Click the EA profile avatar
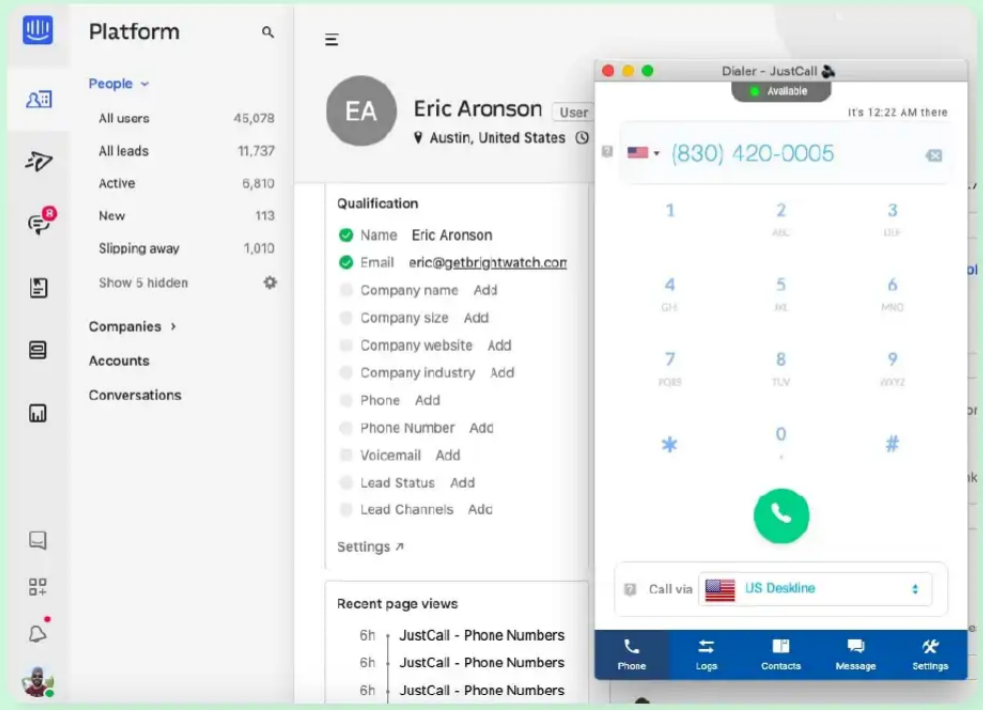983x710 pixels. (x=361, y=111)
